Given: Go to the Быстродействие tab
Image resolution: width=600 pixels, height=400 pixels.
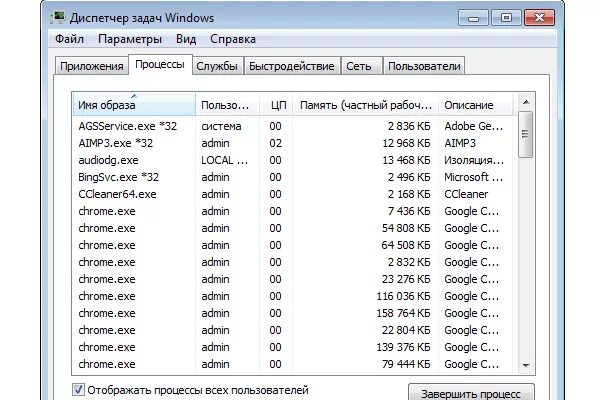Looking at the screenshot, I should click(x=292, y=66).
